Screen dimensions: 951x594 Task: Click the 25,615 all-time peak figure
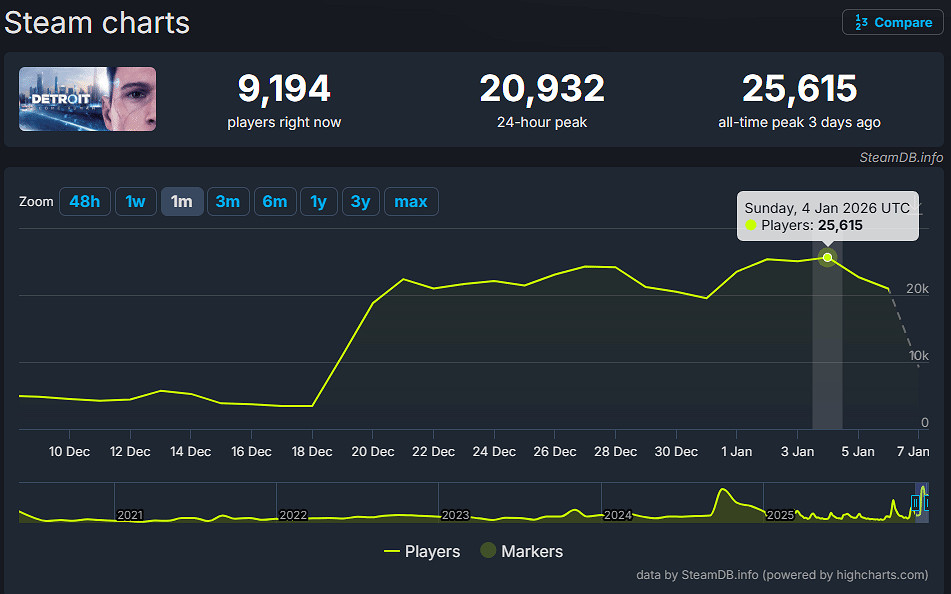(x=799, y=89)
